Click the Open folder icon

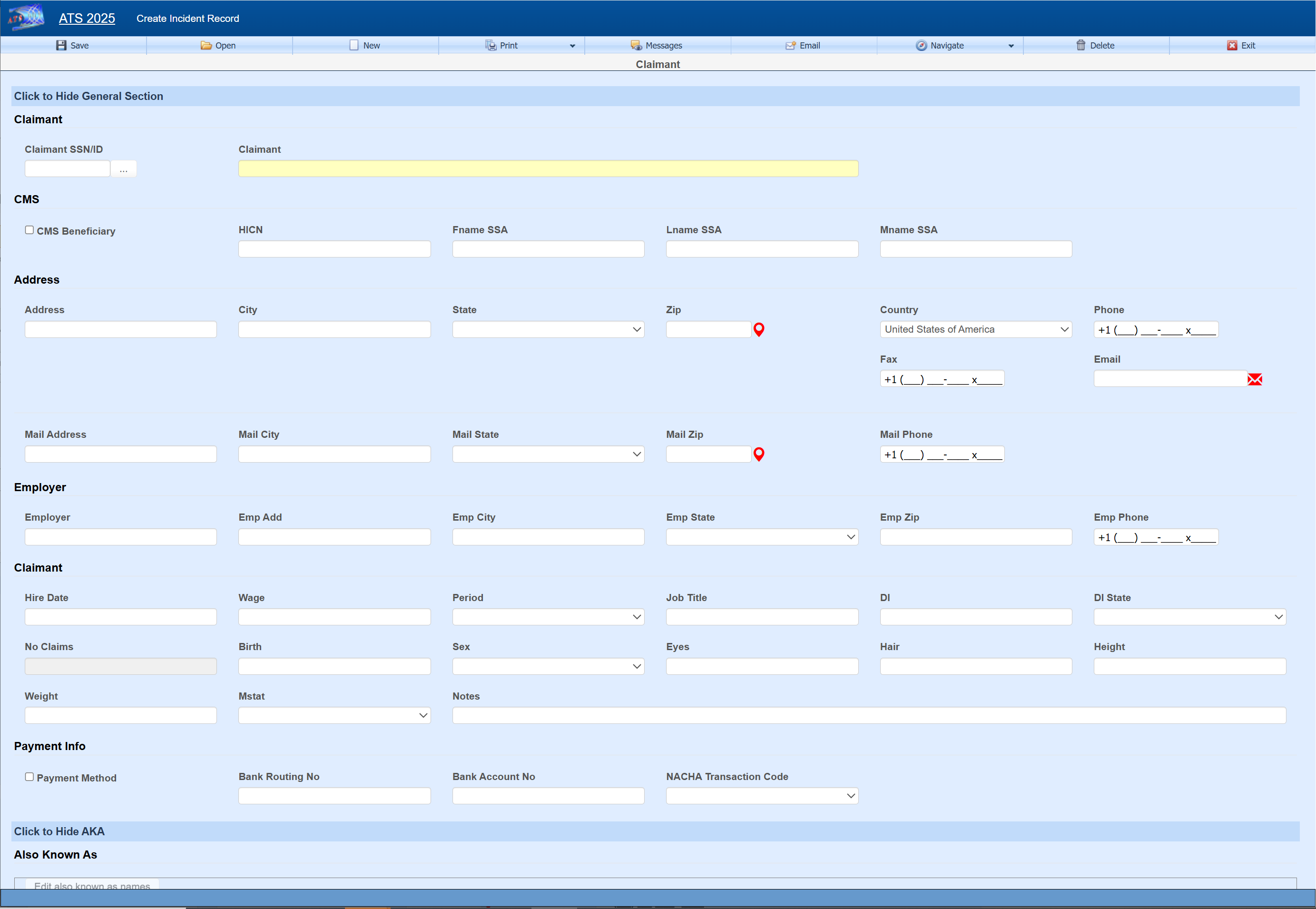coord(206,46)
